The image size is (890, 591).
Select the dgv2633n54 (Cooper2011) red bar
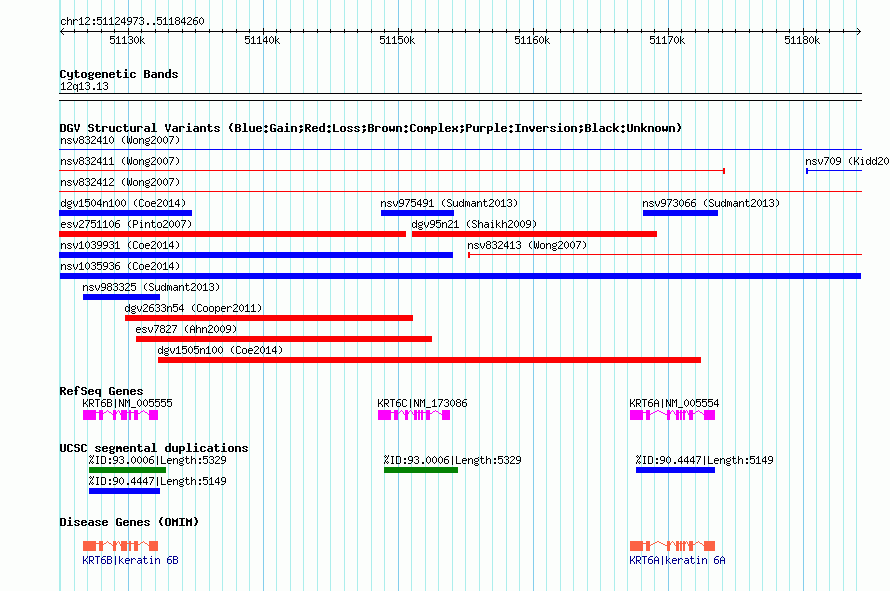coord(269,318)
